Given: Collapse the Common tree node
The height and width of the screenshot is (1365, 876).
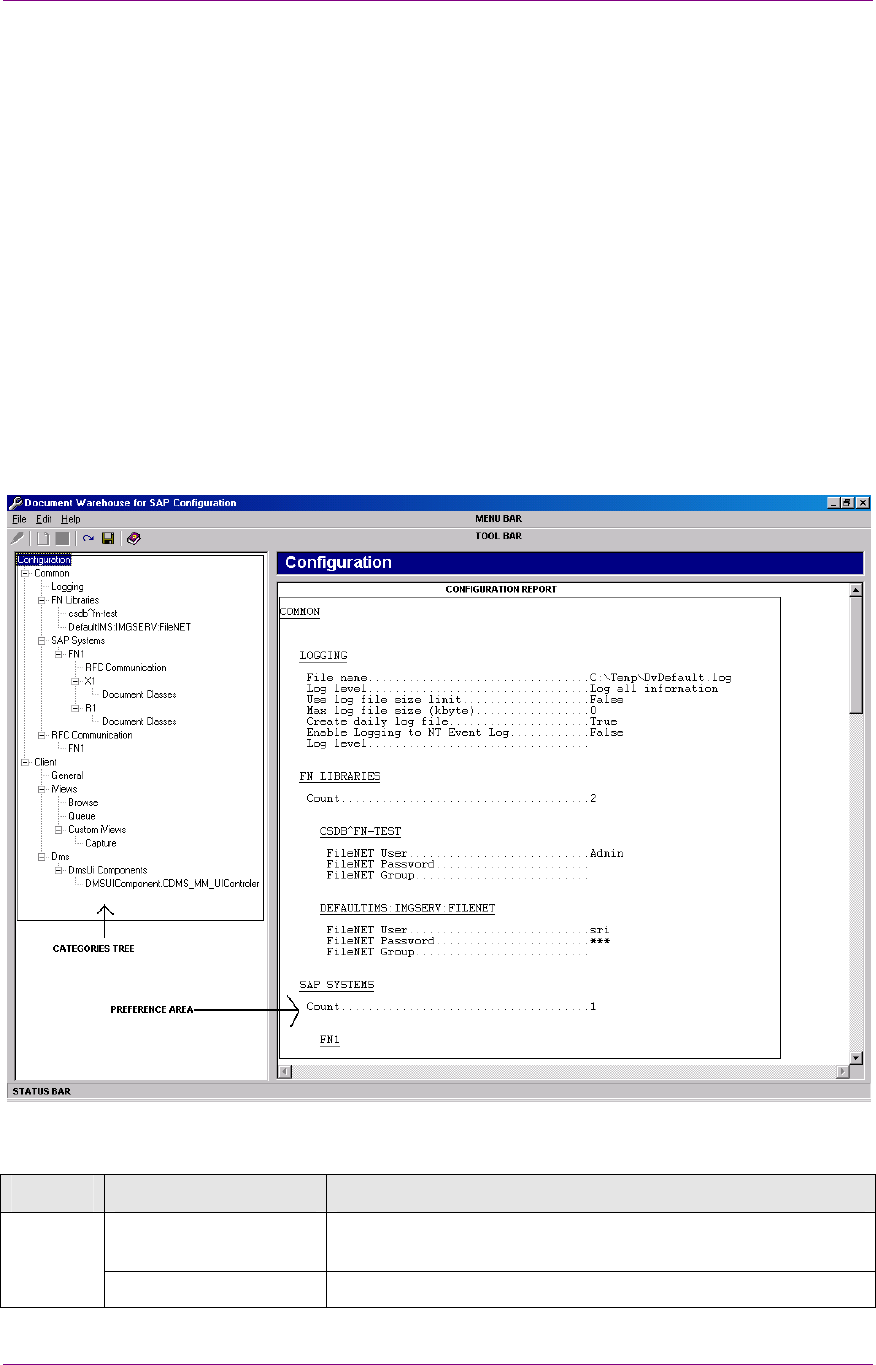Looking at the screenshot, I should click(x=25, y=573).
